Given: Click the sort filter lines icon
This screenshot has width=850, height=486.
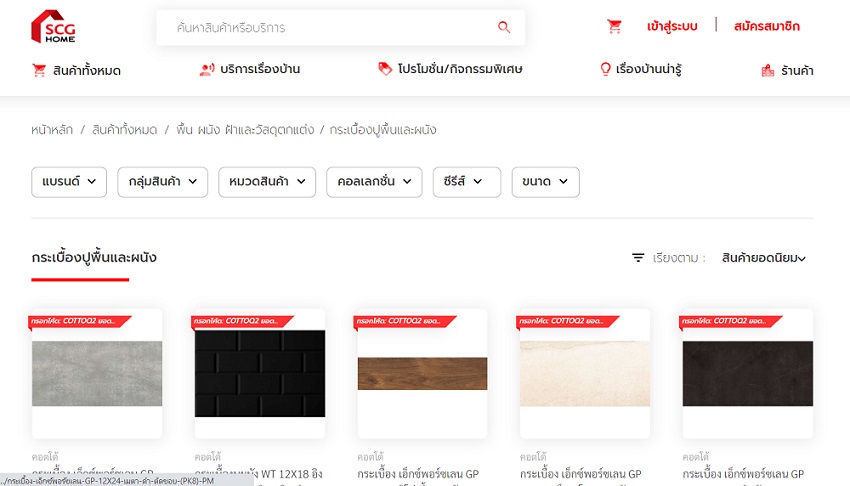Looking at the screenshot, I should tap(638, 258).
